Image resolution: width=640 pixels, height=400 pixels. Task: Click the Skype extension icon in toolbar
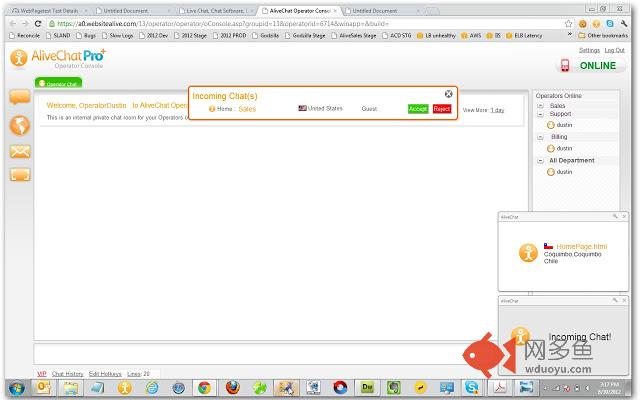pyautogui.click(x=610, y=24)
